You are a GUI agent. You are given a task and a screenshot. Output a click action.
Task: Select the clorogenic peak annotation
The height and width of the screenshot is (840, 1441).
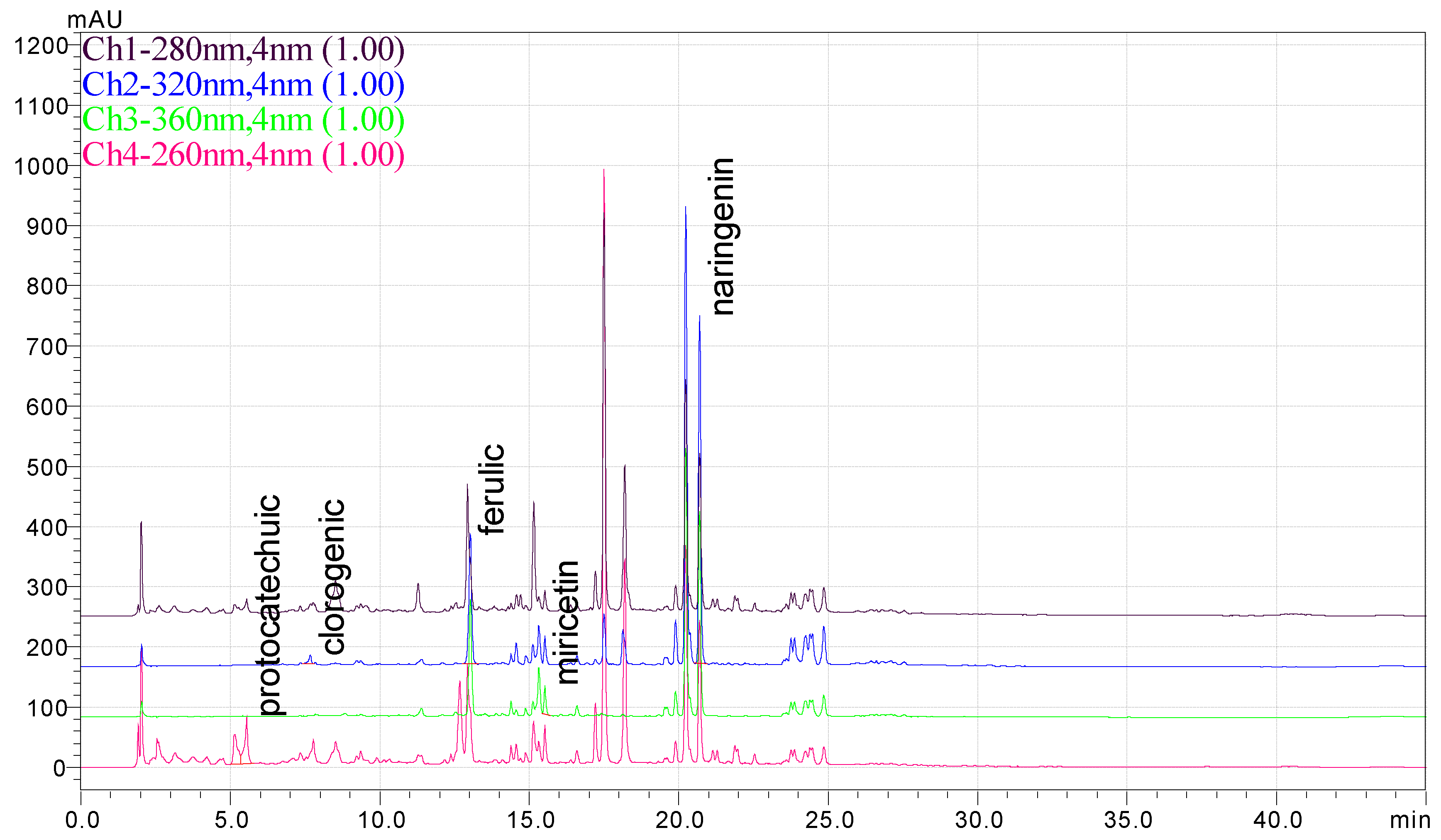[334, 577]
